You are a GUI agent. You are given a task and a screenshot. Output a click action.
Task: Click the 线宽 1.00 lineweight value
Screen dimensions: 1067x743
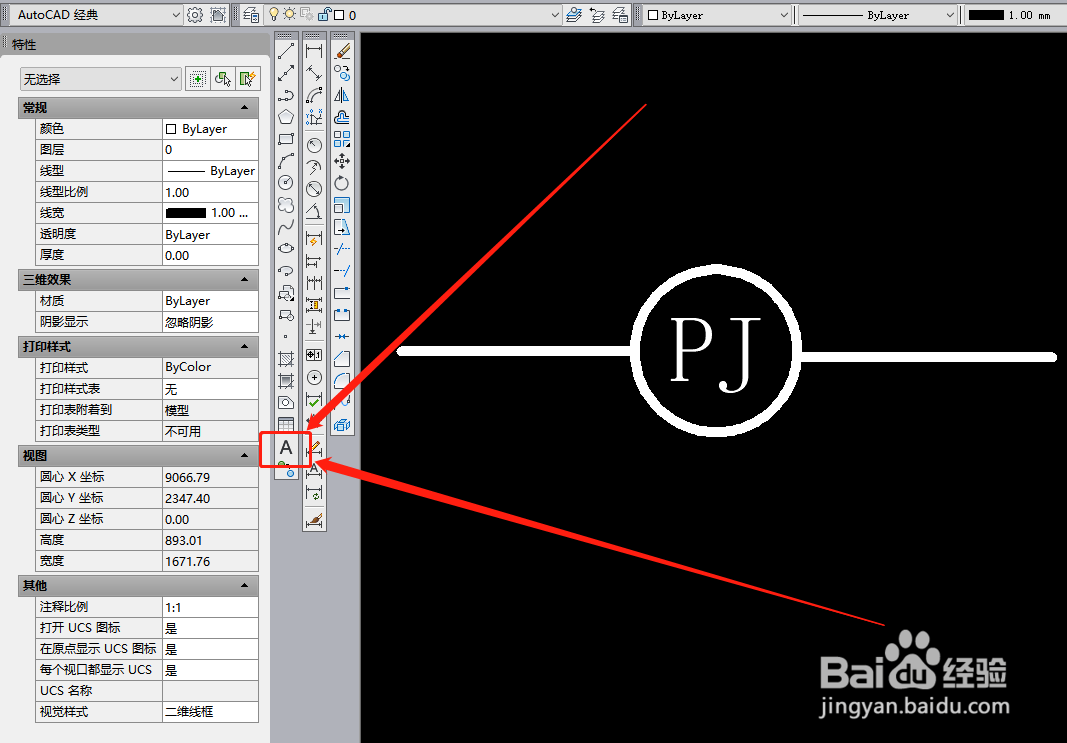(210, 213)
